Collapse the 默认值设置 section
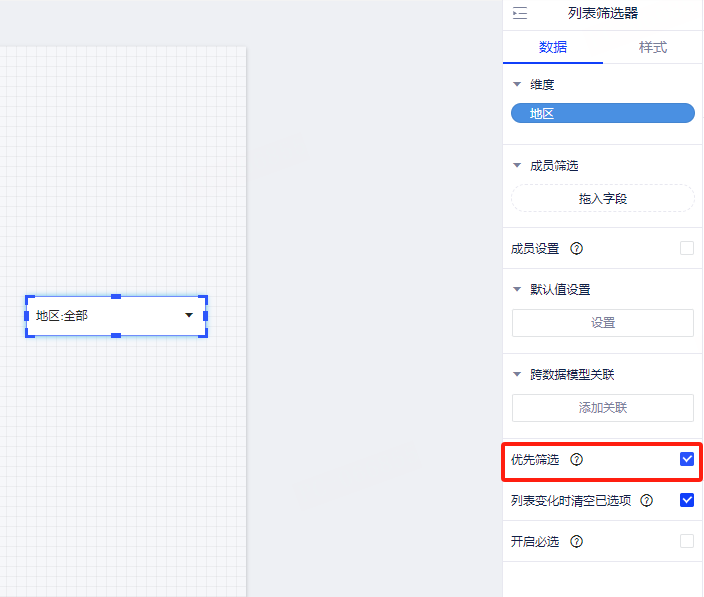Image resolution: width=704 pixels, height=597 pixels. (x=517, y=290)
